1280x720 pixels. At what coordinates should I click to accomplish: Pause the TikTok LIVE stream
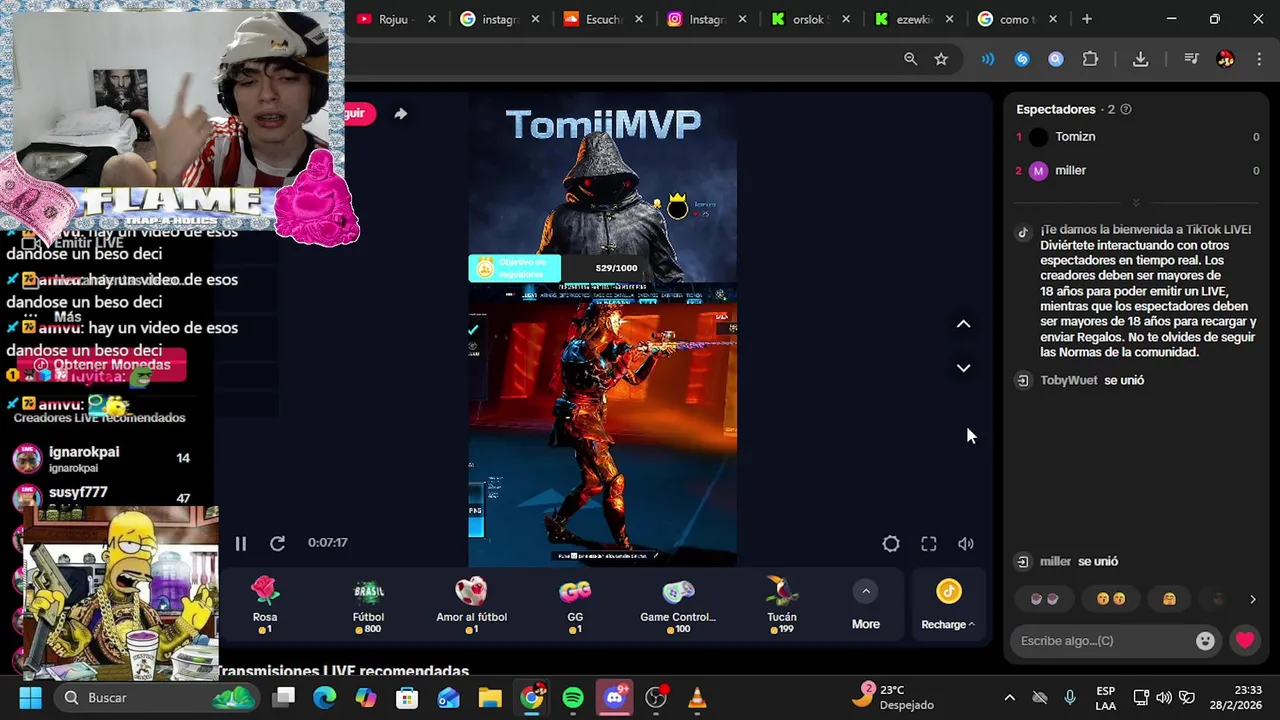pos(240,543)
